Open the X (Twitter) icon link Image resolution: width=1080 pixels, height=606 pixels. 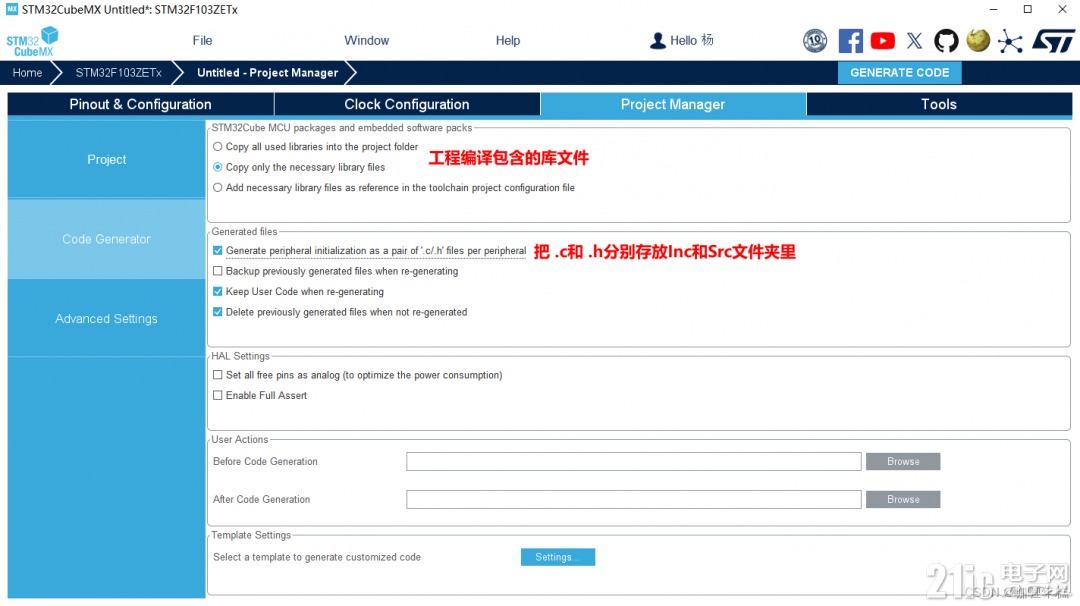(914, 41)
